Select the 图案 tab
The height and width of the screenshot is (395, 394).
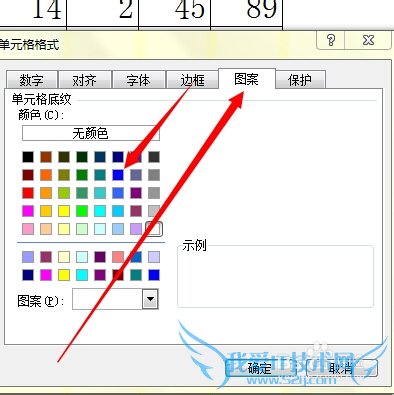click(247, 79)
